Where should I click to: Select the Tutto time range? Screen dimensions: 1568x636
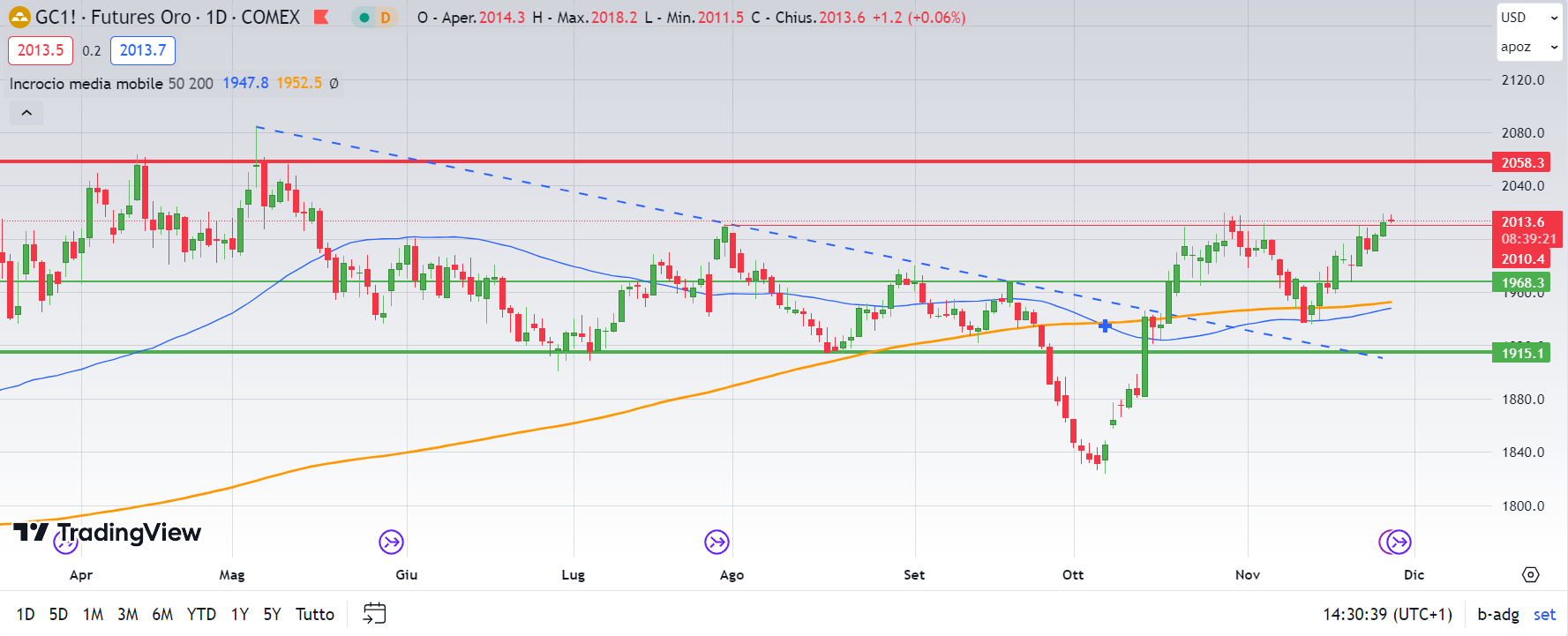315,614
